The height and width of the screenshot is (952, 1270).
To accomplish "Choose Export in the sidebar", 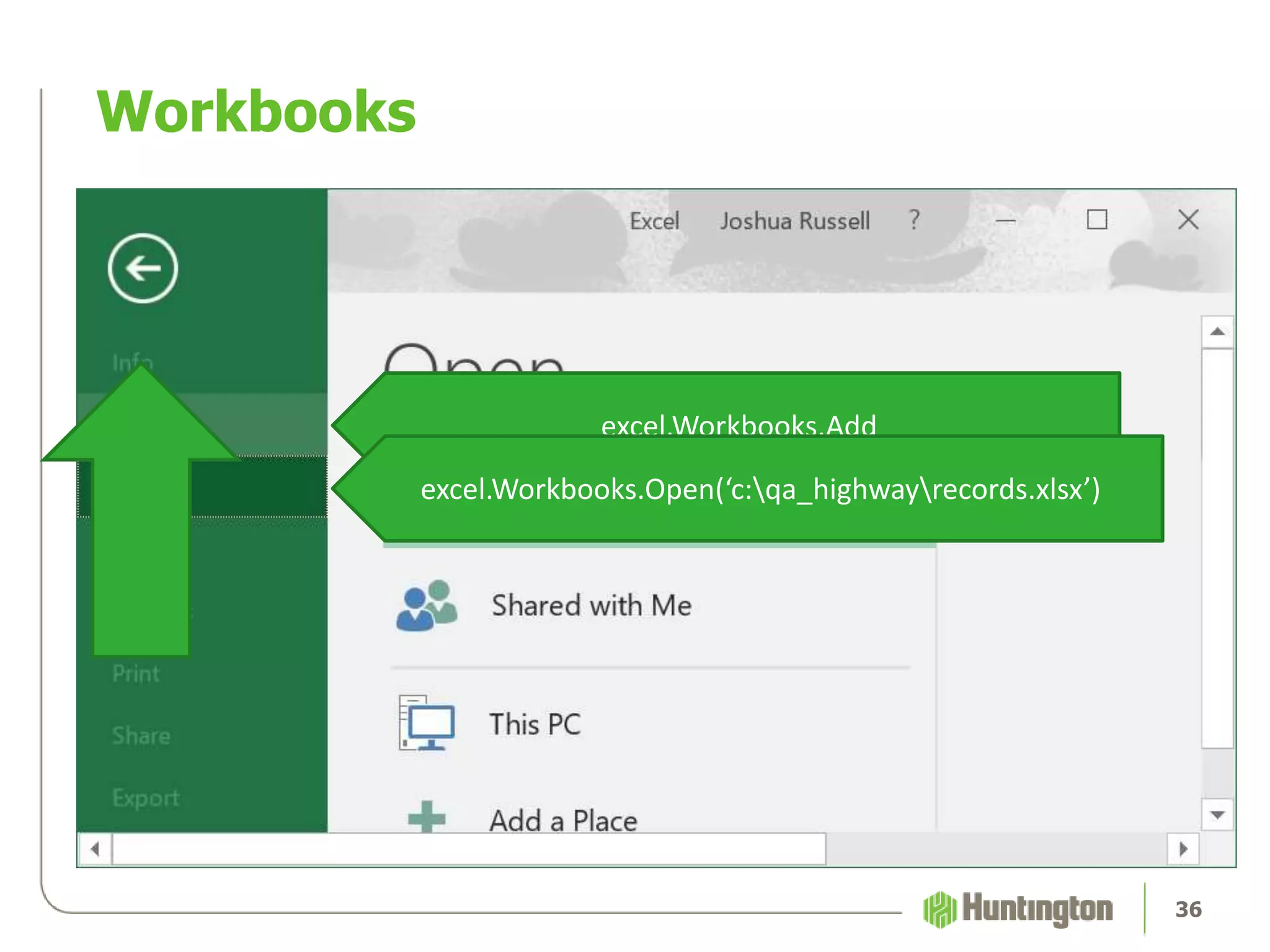I will 146,798.
